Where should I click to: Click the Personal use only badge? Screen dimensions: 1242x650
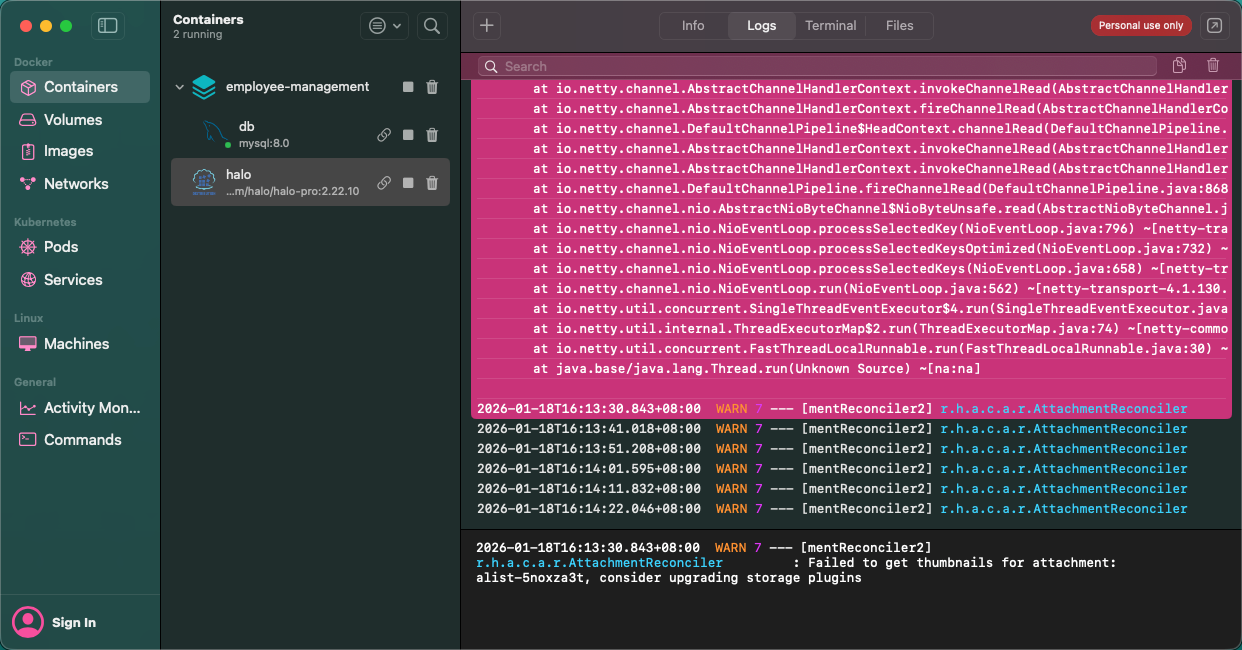[1140, 26]
